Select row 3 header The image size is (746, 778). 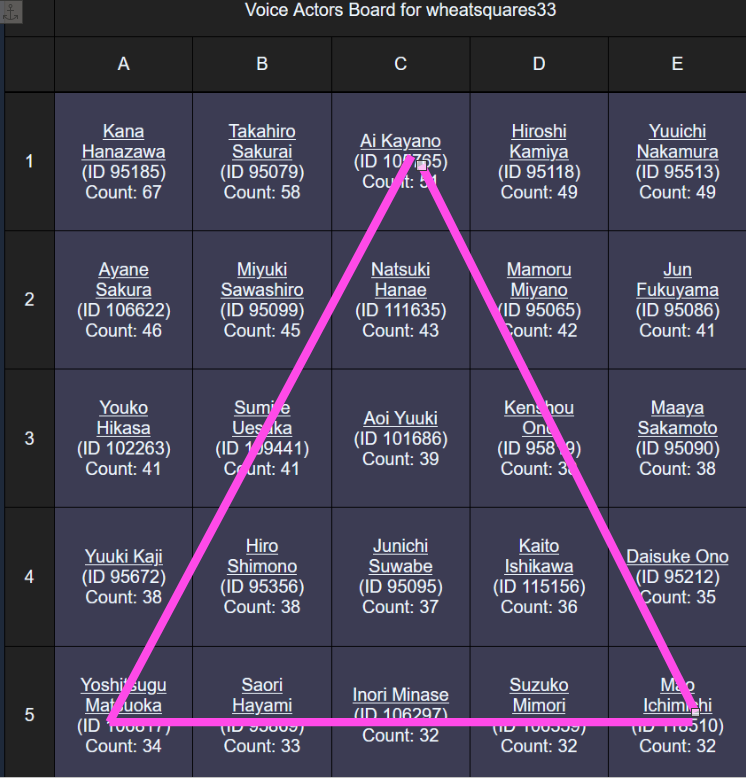tap(29, 438)
